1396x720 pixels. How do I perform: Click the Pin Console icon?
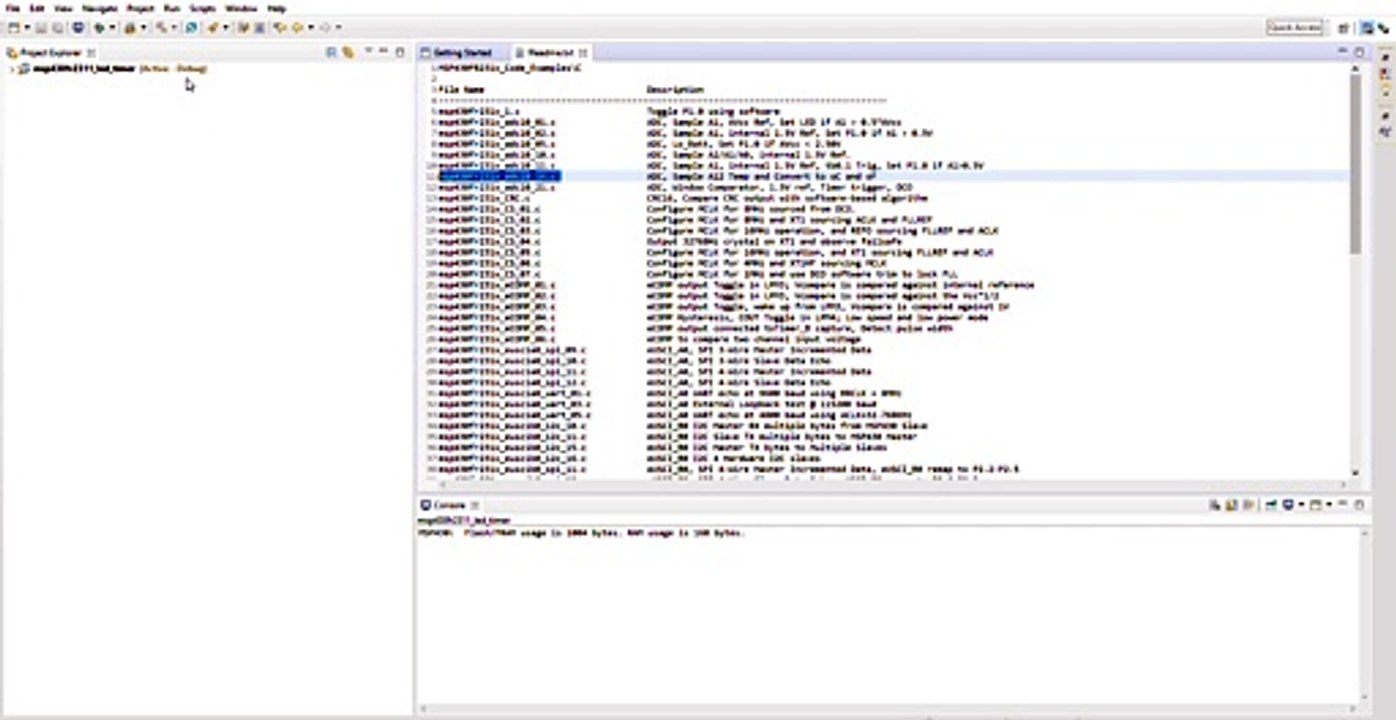point(1272,505)
